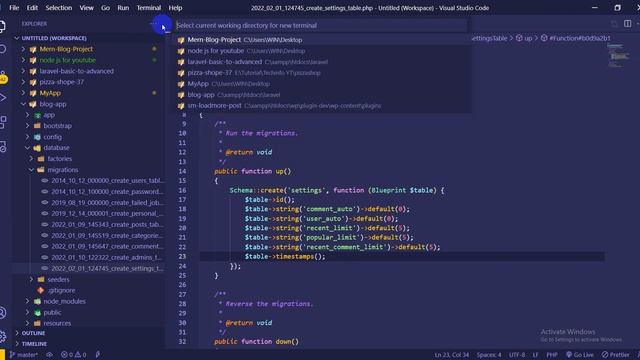The image size is (640, 360).
Task: Click UTF-8 encoding status item
Action: coord(517,355)
